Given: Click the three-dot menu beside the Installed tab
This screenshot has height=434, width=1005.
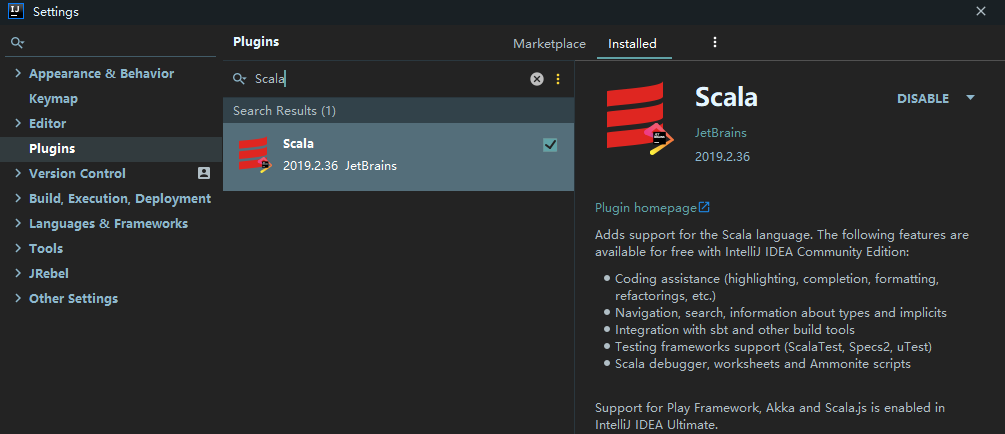Looking at the screenshot, I should click(x=715, y=42).
